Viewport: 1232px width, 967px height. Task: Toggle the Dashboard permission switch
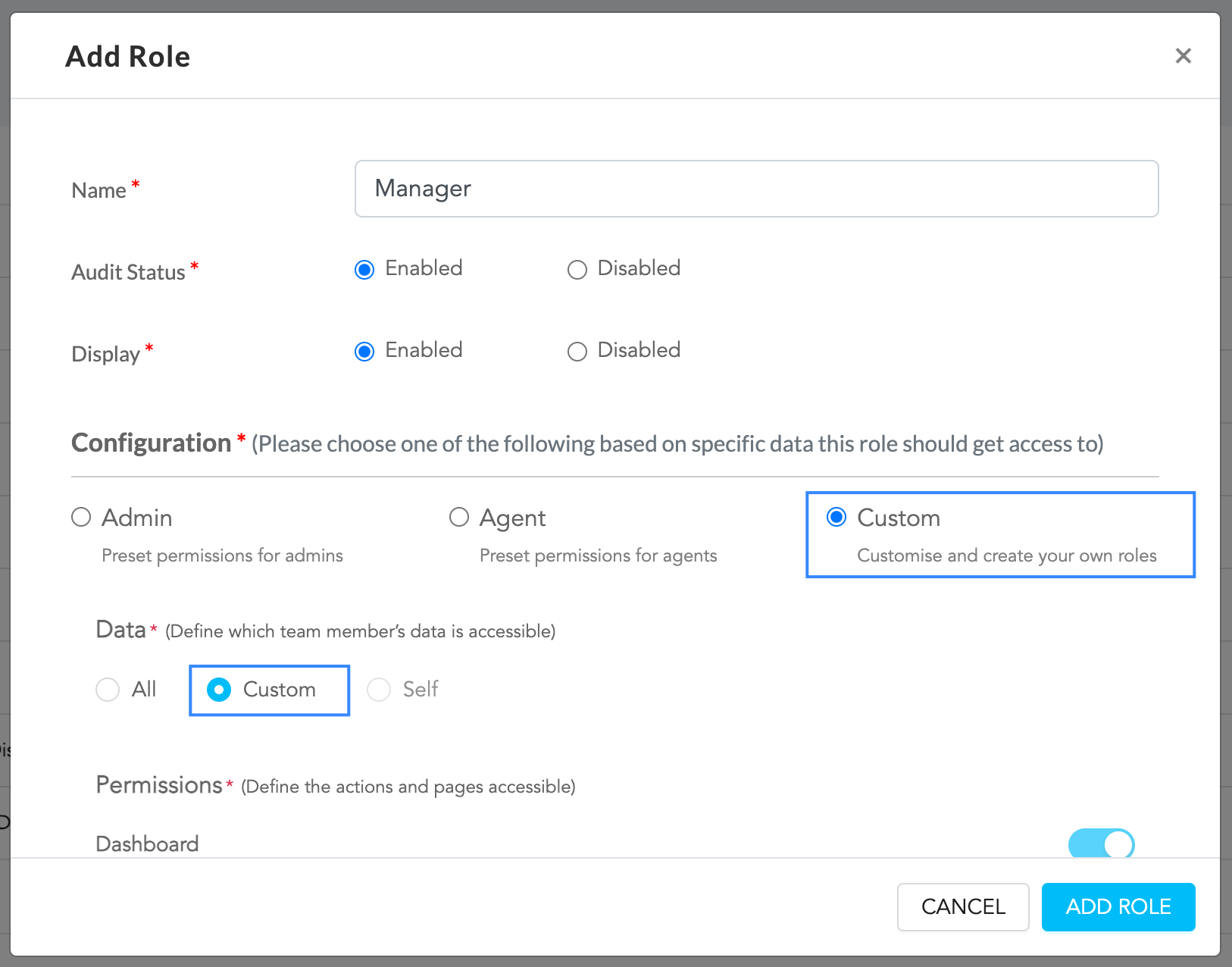tap(1101, 843)
